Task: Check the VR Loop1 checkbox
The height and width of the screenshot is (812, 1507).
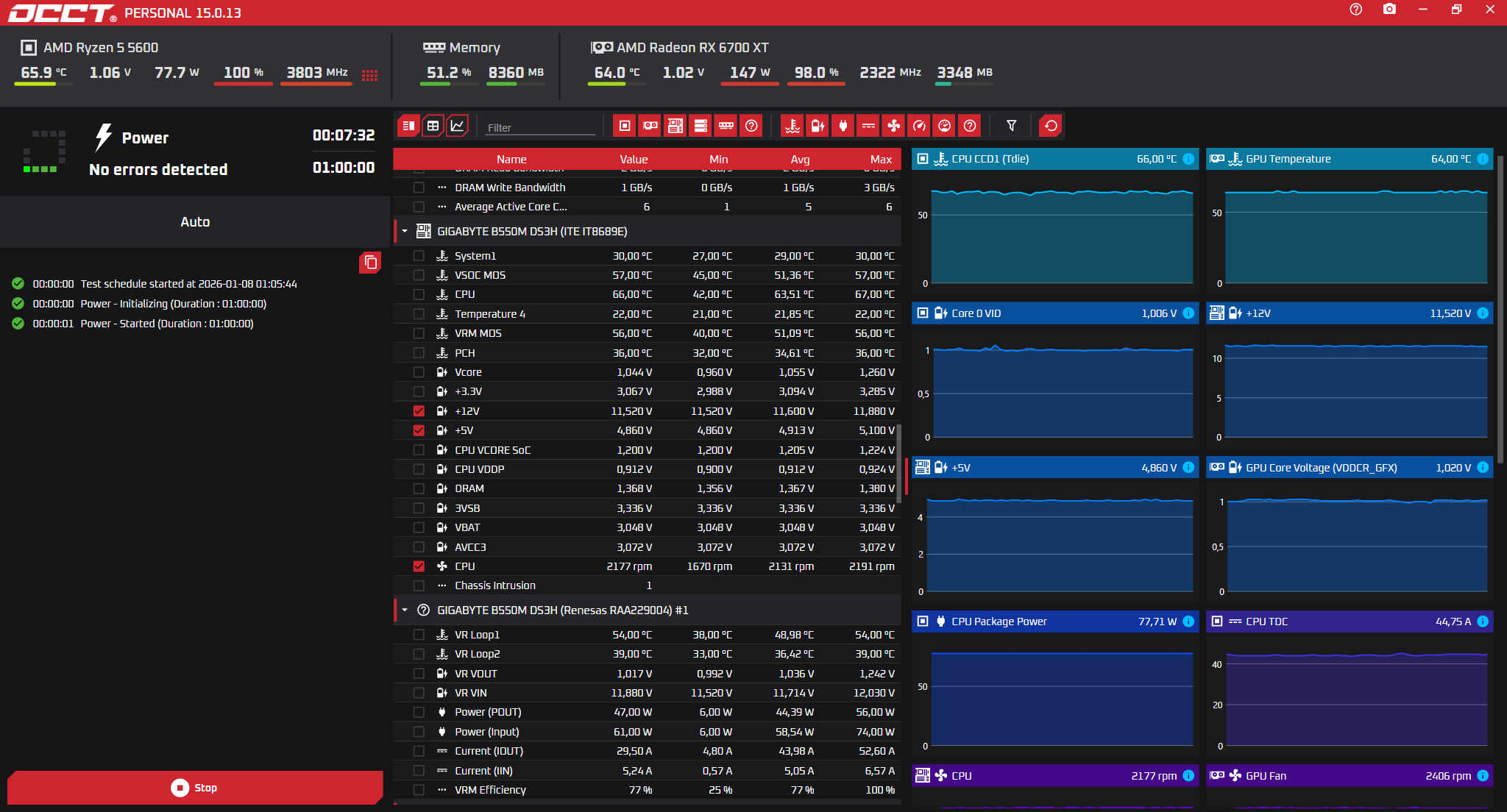Action: [419, 635]
